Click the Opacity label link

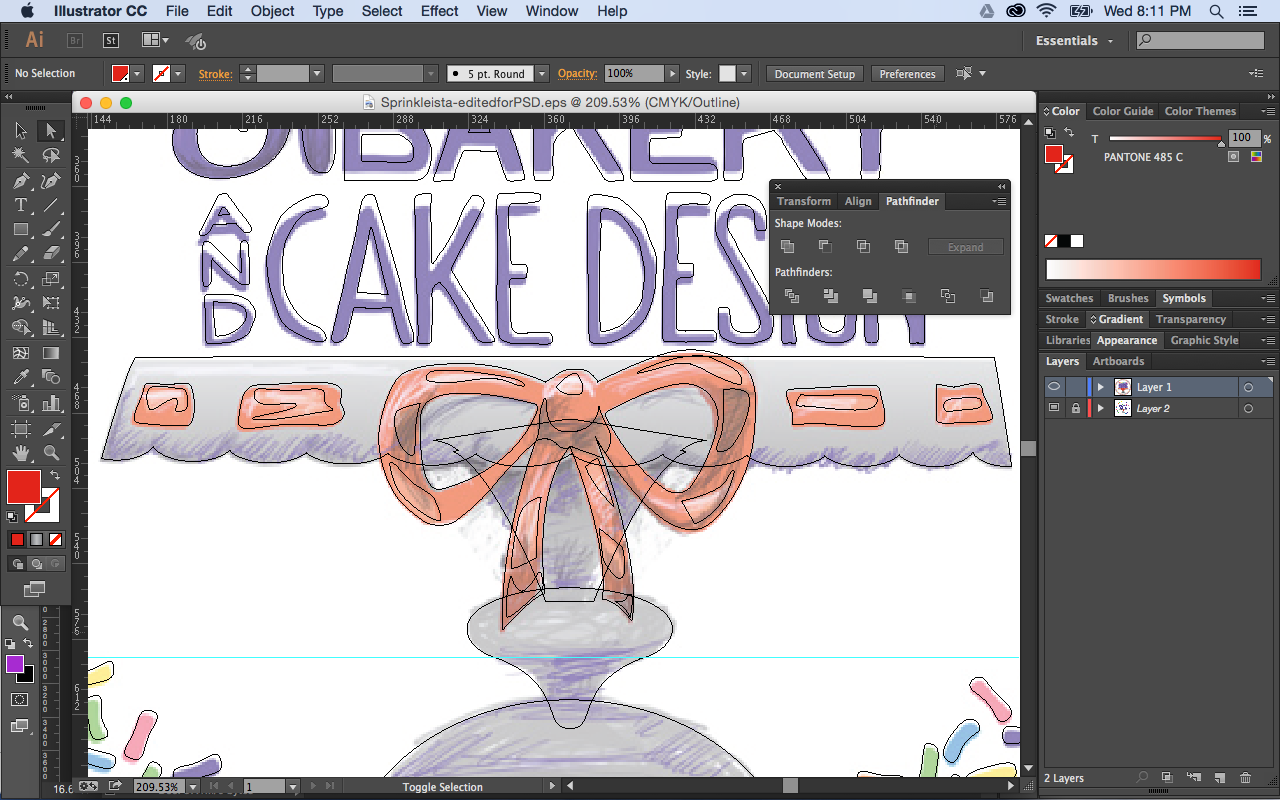[x=578, y=74]
